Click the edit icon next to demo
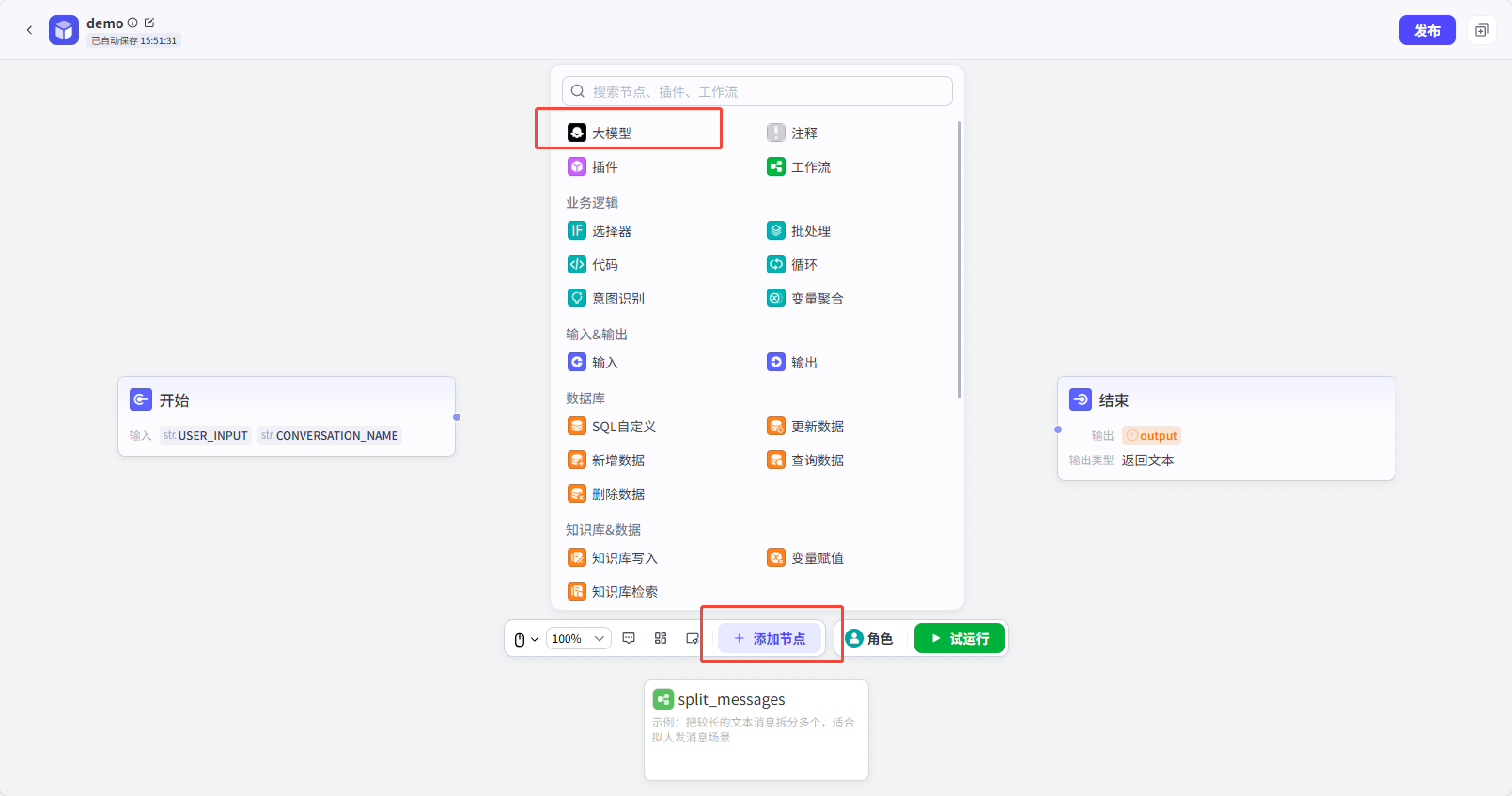This screenshot has width=1512, height=796. (149, 23)
